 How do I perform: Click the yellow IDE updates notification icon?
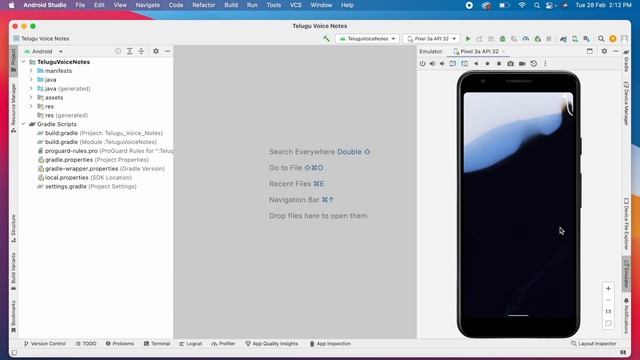(613, 39)
